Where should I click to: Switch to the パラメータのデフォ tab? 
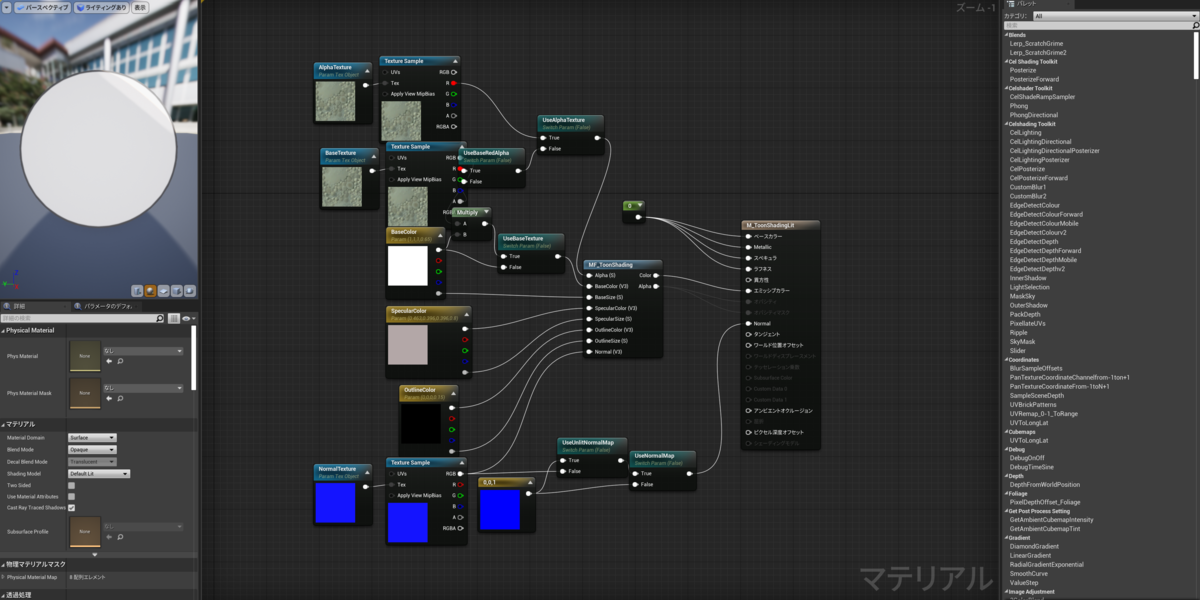tap(108, 307)
